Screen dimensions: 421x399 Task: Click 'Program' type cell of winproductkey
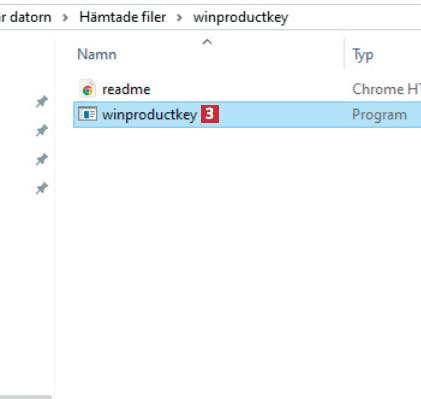tap(379, 115)
